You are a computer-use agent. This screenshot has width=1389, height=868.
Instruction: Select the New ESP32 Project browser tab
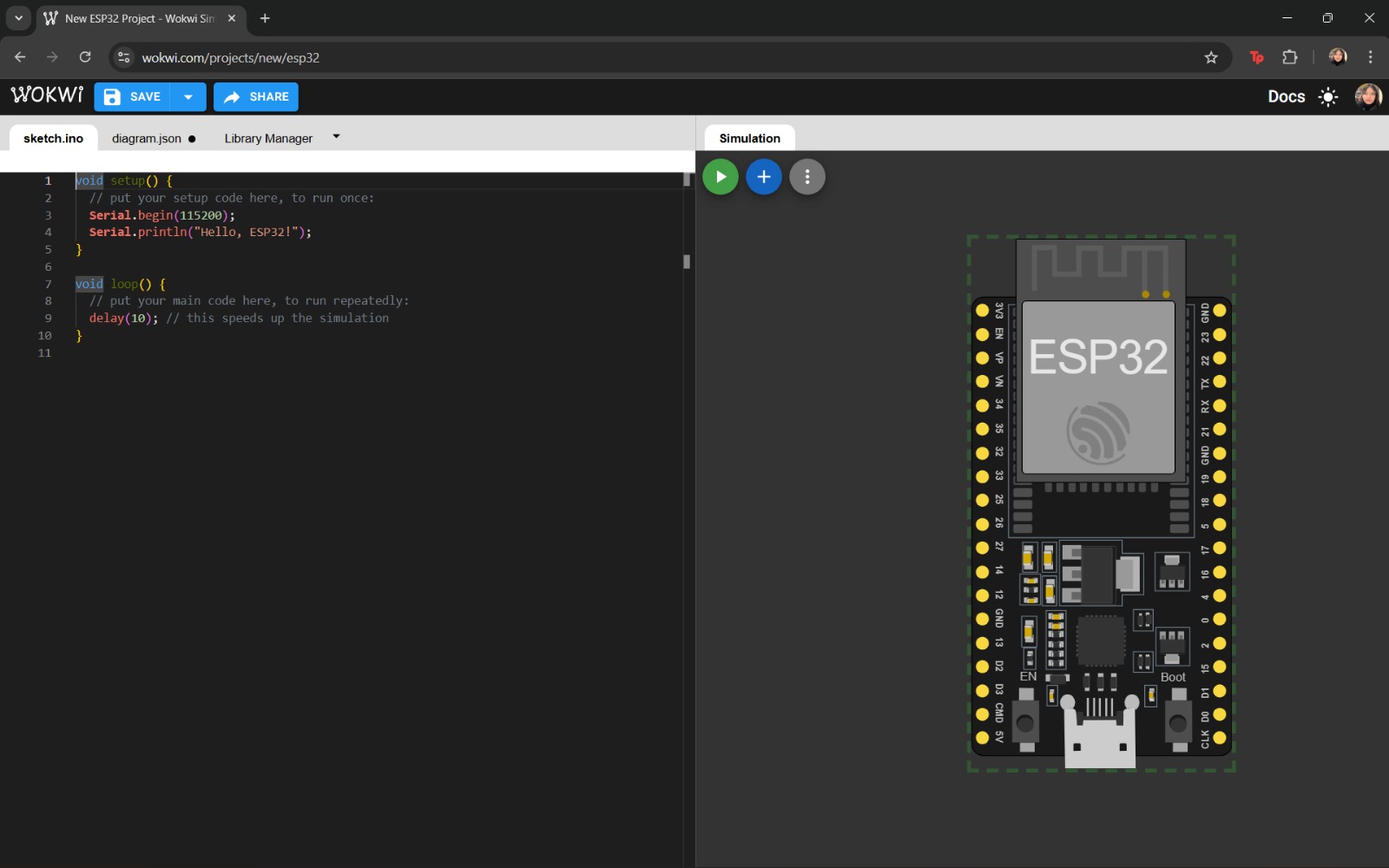click(142, 18)
